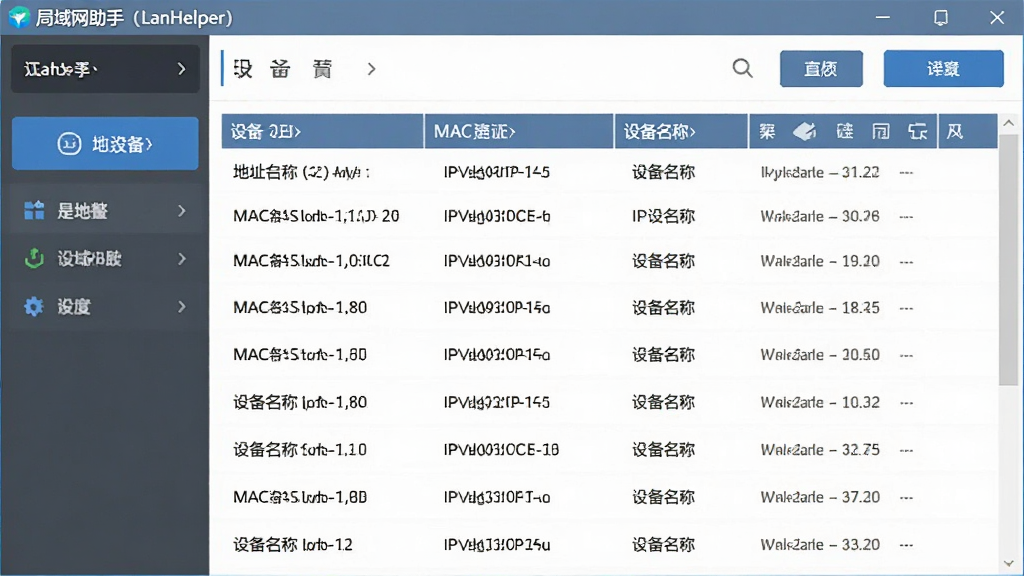The height and width of the screenshot is (576, 1024).
Task: Expand the chevron beside the green upload sidebar item
Action: (182, 259)
